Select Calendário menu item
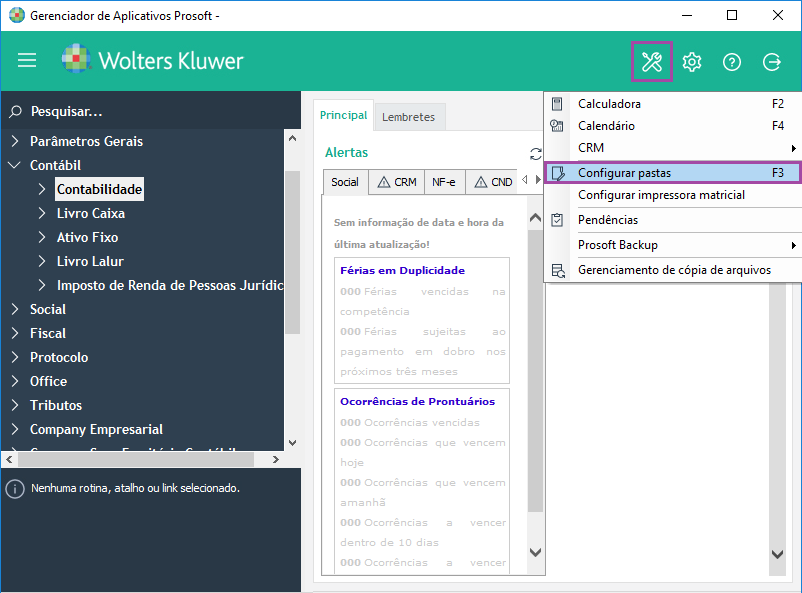The height and width of the screenshot is (593, 802). pyautogui.click(x=672, y=126)
